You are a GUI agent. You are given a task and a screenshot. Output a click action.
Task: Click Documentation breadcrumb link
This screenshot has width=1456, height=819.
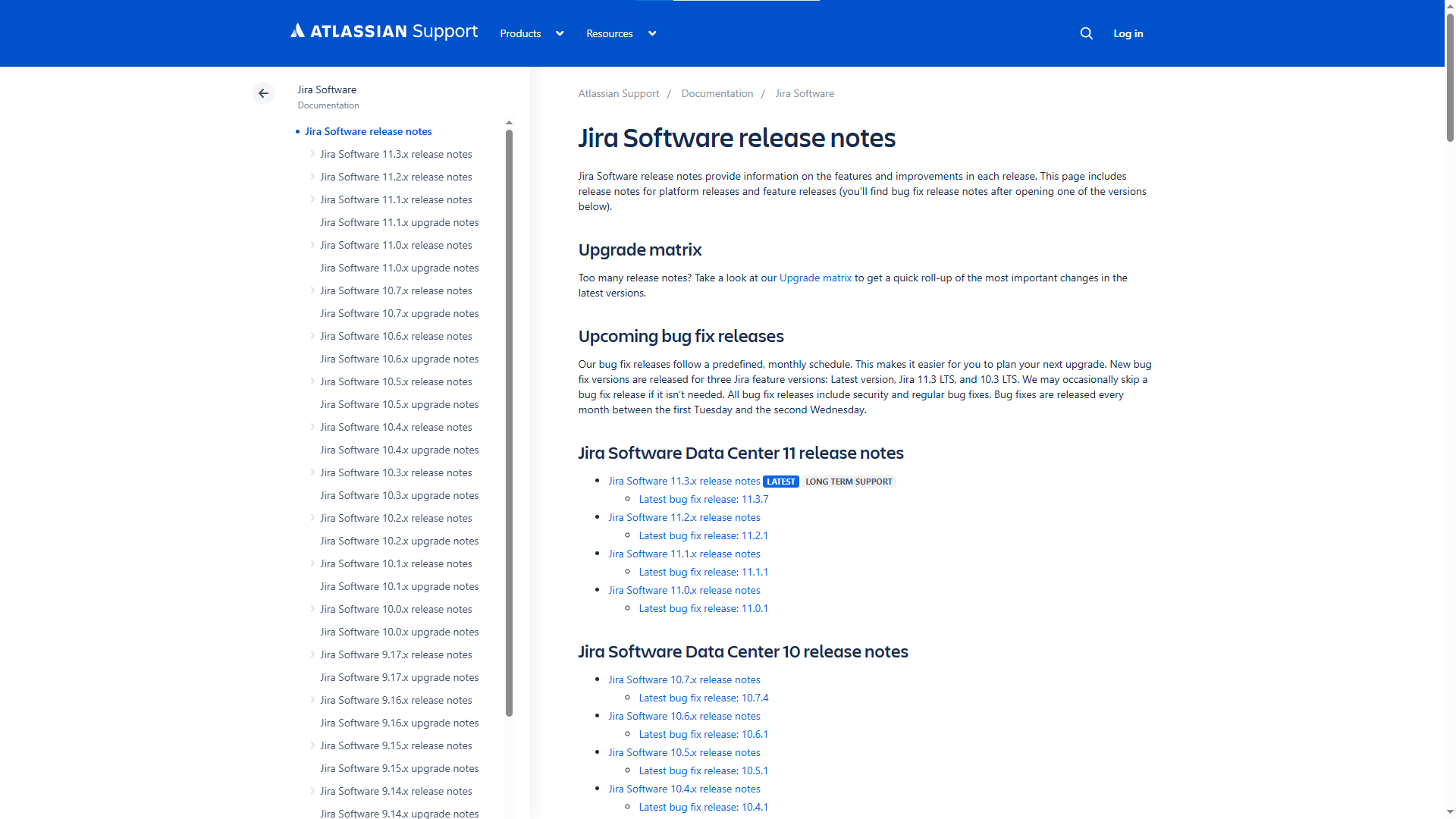(717, 93)
